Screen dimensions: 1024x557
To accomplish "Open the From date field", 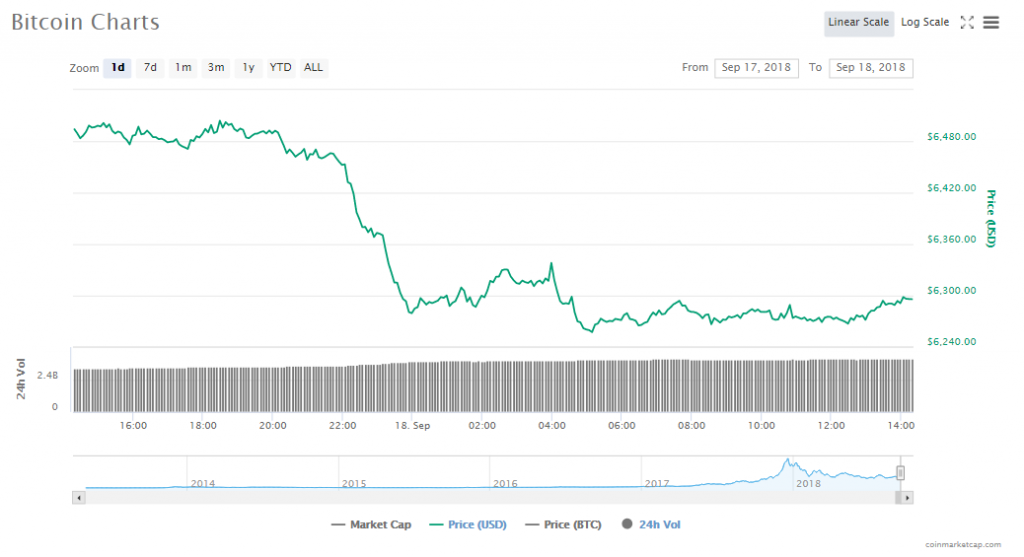I will point(756,67).
